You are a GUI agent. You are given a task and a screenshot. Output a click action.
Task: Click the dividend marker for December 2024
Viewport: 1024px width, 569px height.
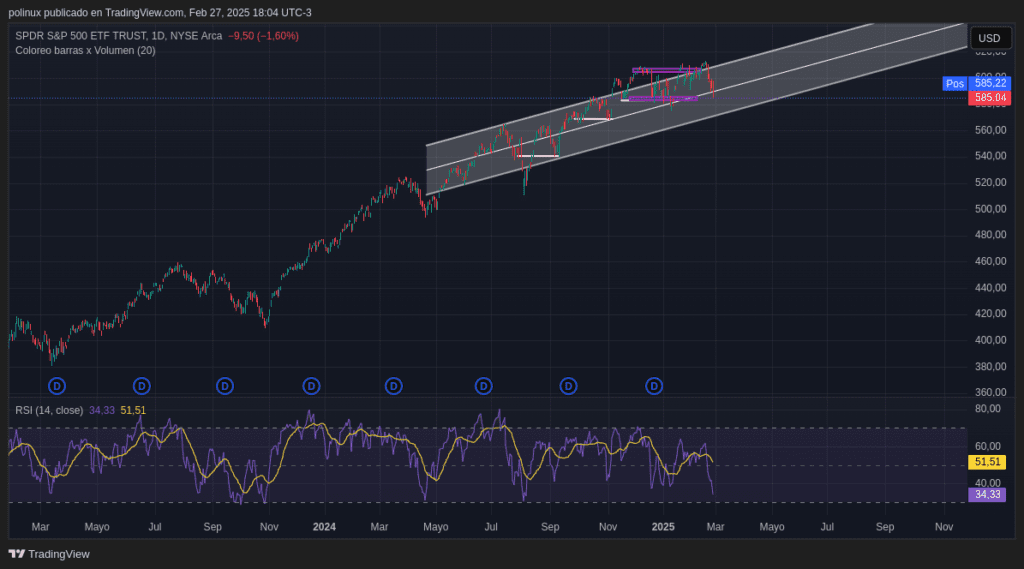(x=654, y=386)
